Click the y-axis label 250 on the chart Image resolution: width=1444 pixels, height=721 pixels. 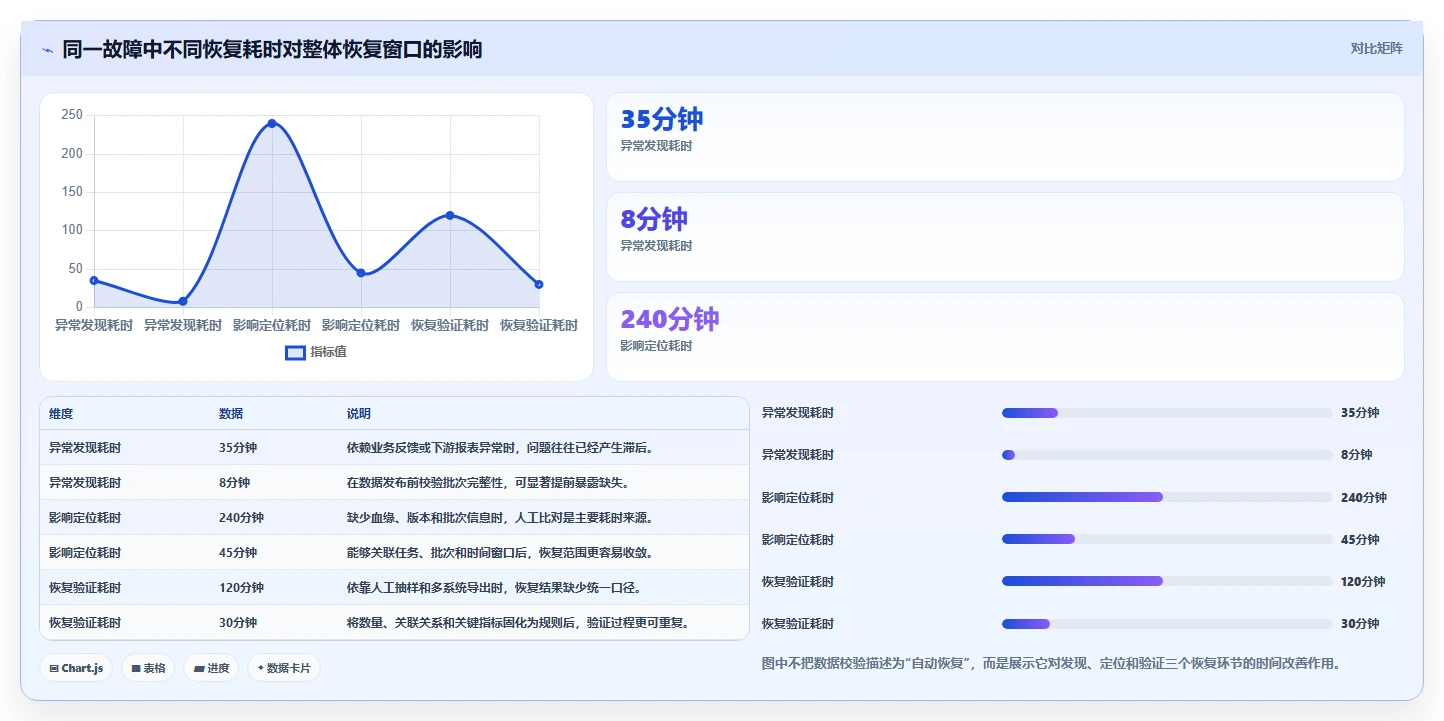click(x=72, y=115)
